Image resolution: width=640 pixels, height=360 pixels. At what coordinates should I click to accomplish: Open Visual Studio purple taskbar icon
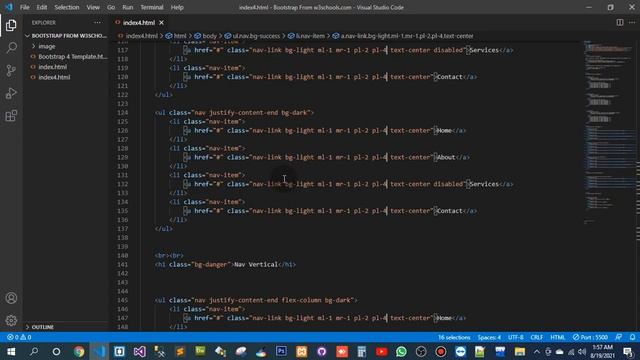140,351
